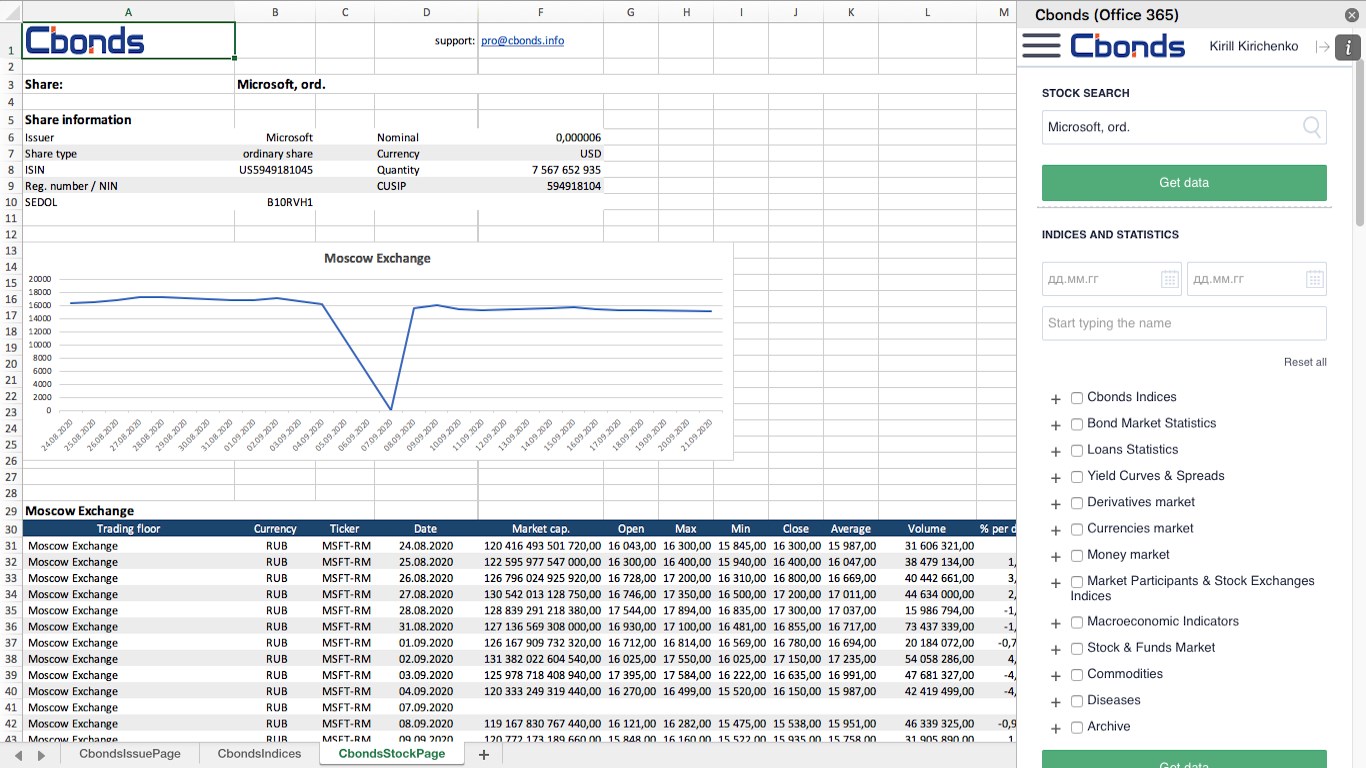Expand the Loans Statistics group

(x=1056, y=451)
